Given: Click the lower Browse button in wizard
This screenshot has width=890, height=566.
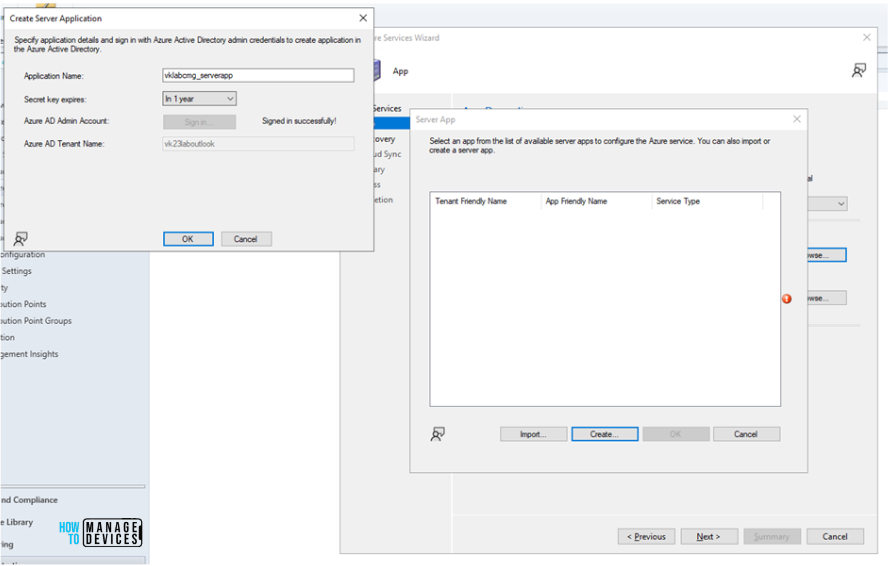Looking at the screenshot, I should 826,298.
